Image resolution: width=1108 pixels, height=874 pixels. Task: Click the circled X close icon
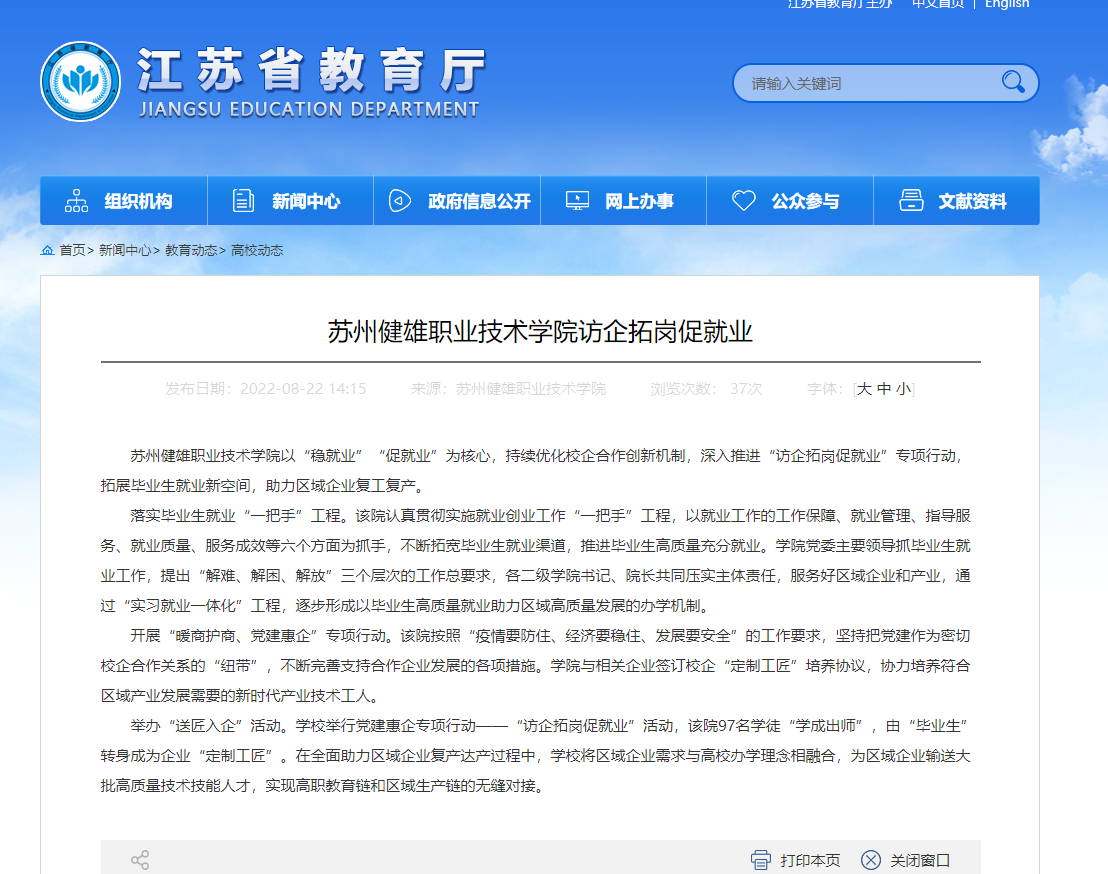871,860
